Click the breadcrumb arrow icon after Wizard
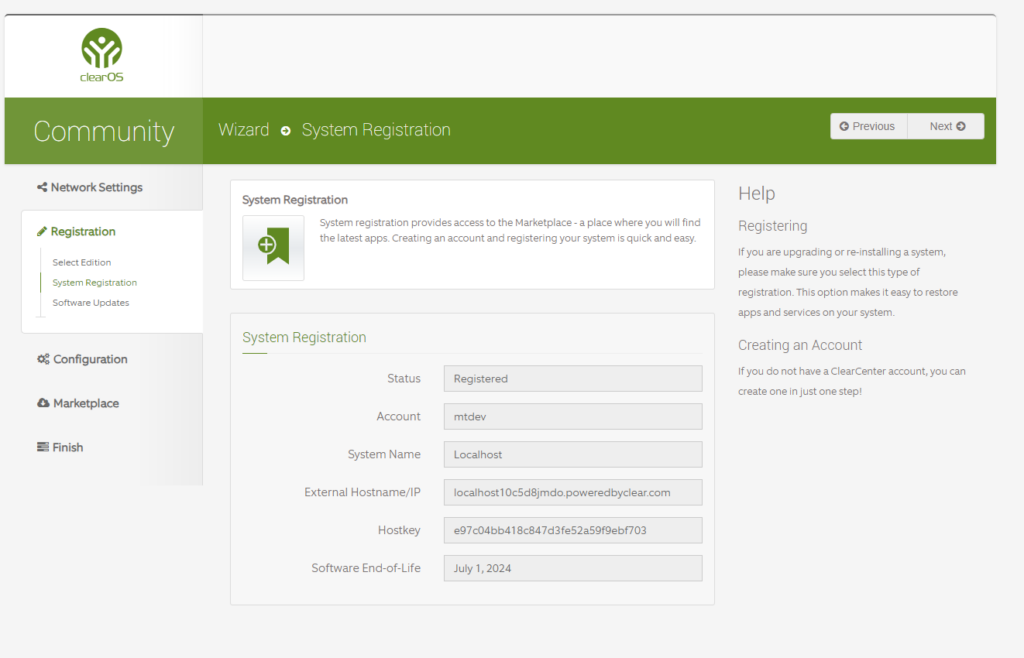The height and width of the screenshot is (658, 1024). [x=285, y=131]
